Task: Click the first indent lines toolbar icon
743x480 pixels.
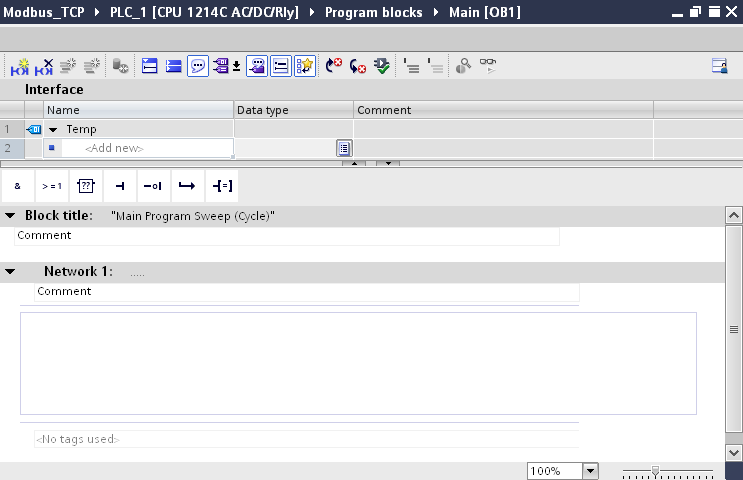Action: [x=411, y=66]
